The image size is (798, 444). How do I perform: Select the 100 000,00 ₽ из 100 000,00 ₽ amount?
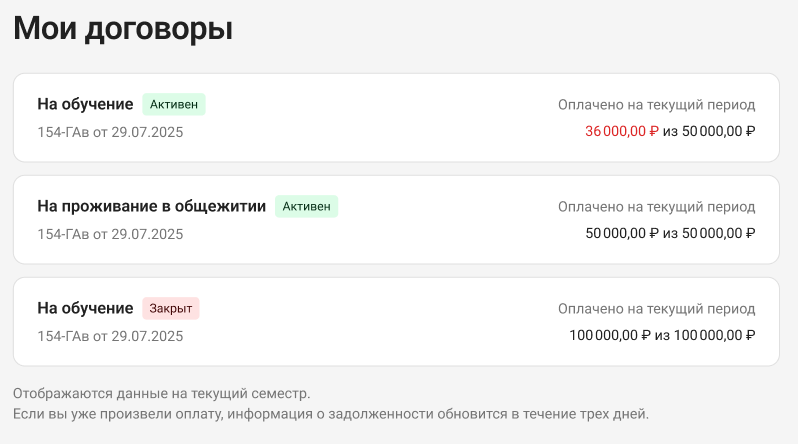pos(662,335)
